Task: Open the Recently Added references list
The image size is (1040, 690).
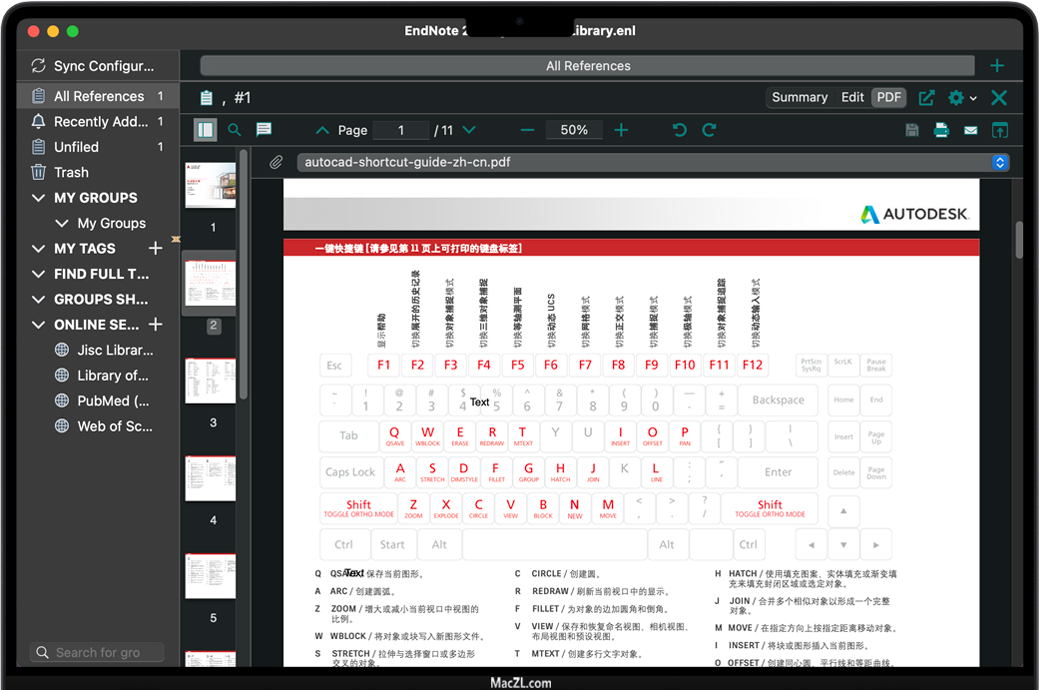Action: [x=100, y=121]
